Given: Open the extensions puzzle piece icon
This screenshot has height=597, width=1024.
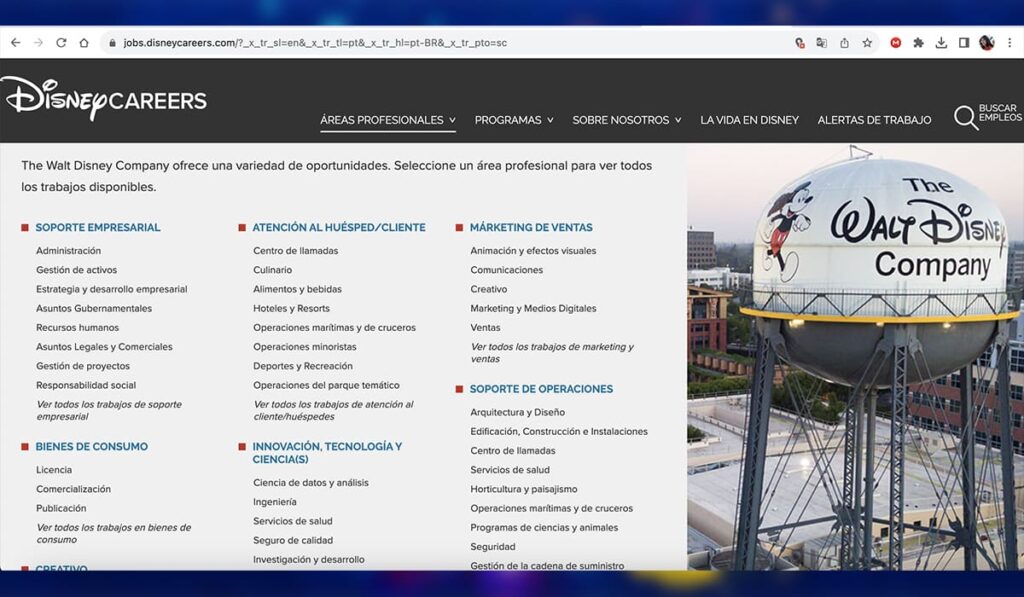Looking at the screenshot, I should [x=918, y=42].
